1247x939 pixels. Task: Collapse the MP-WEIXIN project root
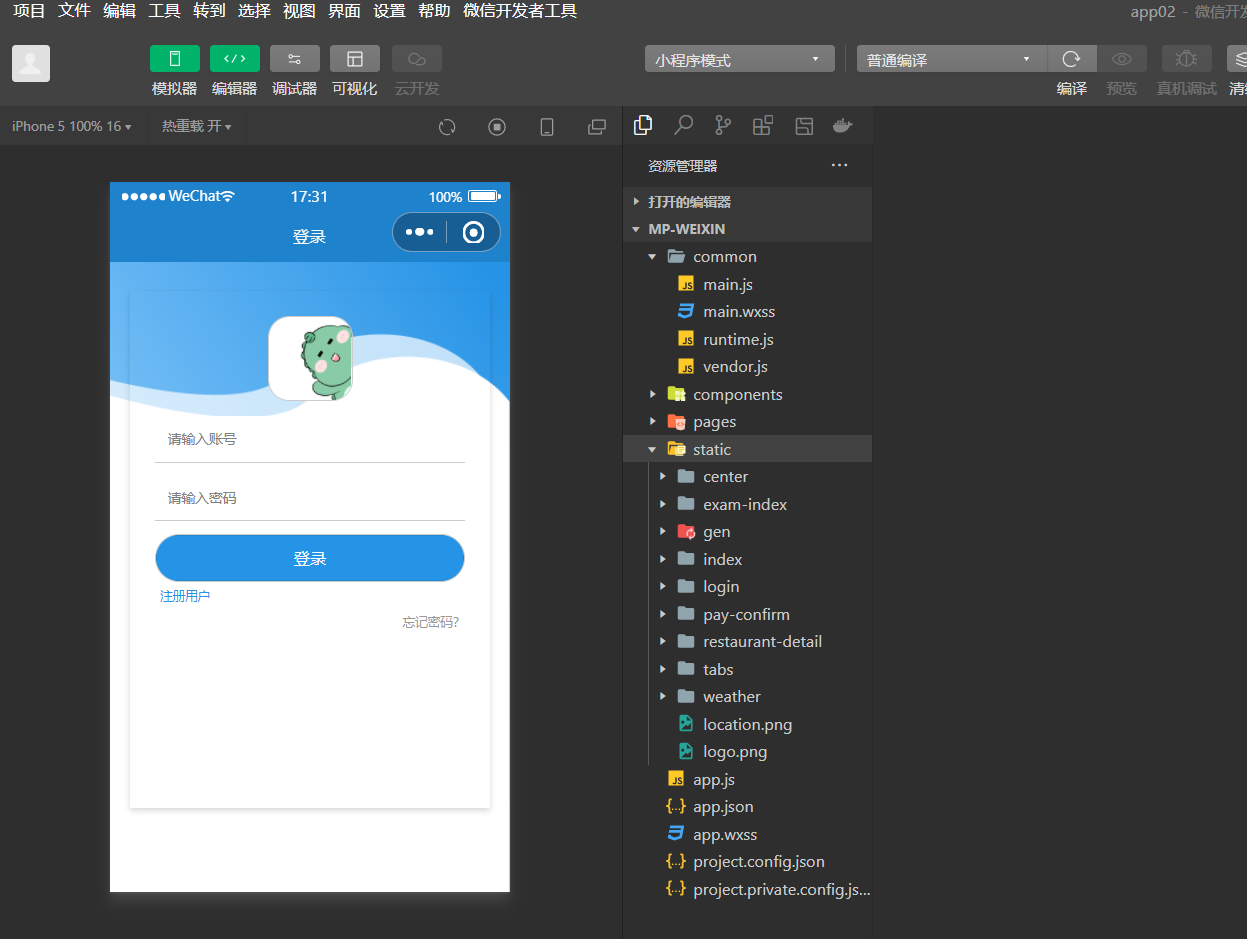click(748, 228)
